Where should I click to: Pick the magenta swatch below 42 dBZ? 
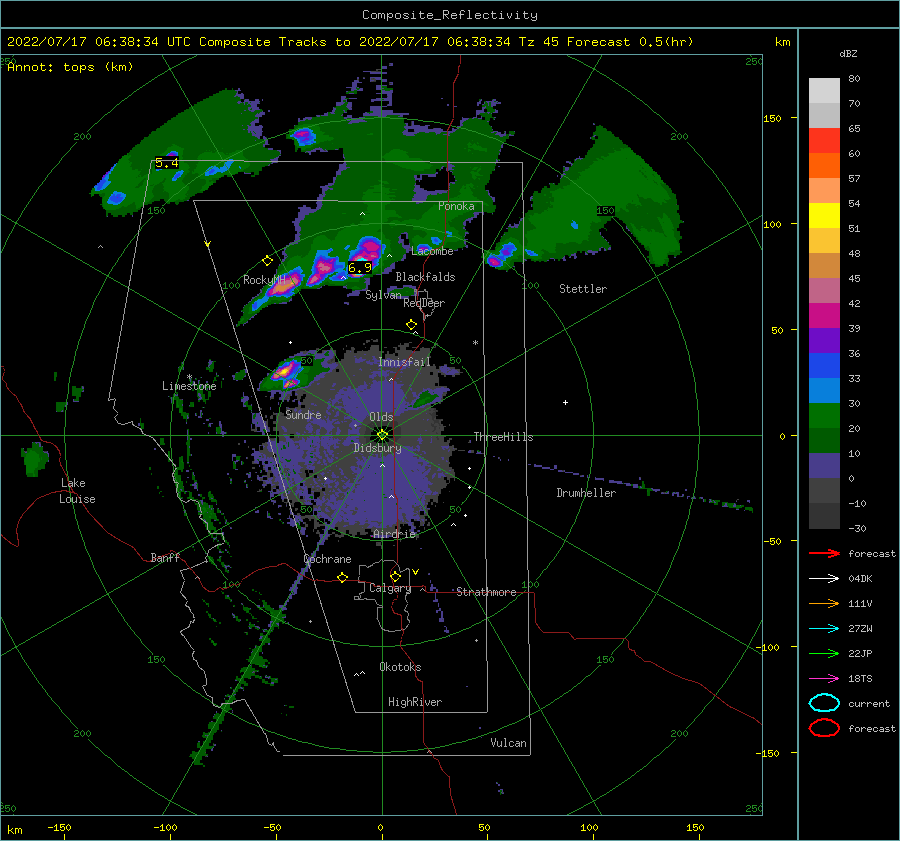[x=824, y=316]
